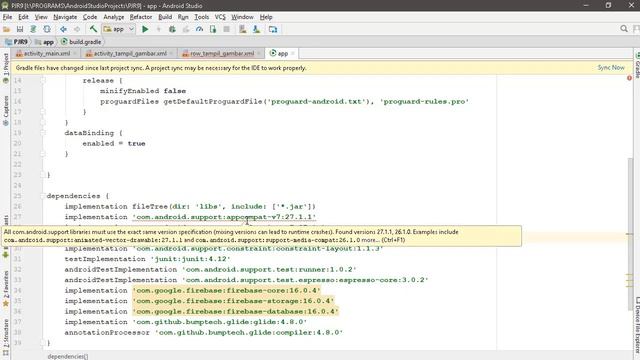Open the Refactor menu
The width and height of the screenshot is (640, 360).
(x=141, y=17)
